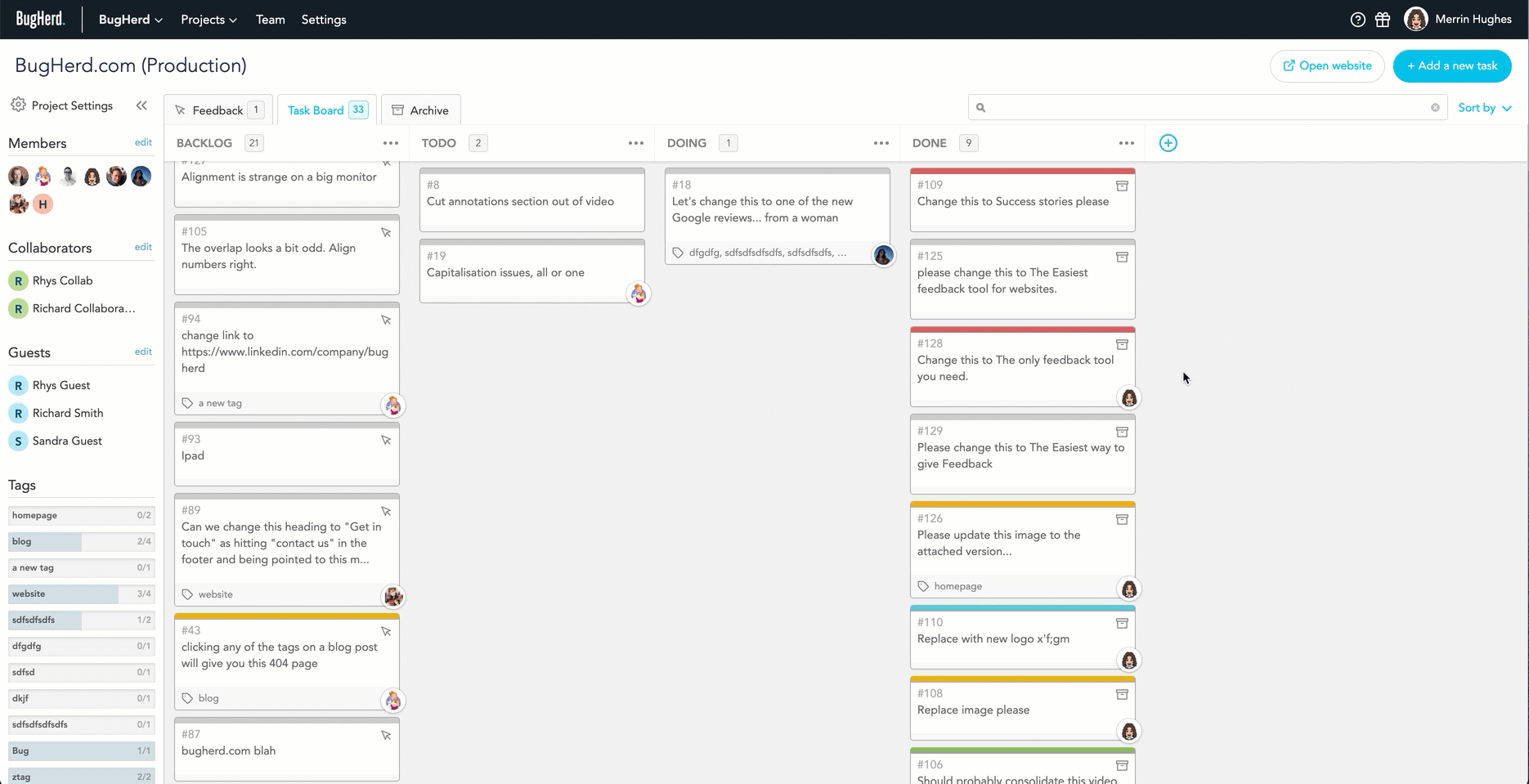Click the clear search circle icon

(x=1434, y=107)
